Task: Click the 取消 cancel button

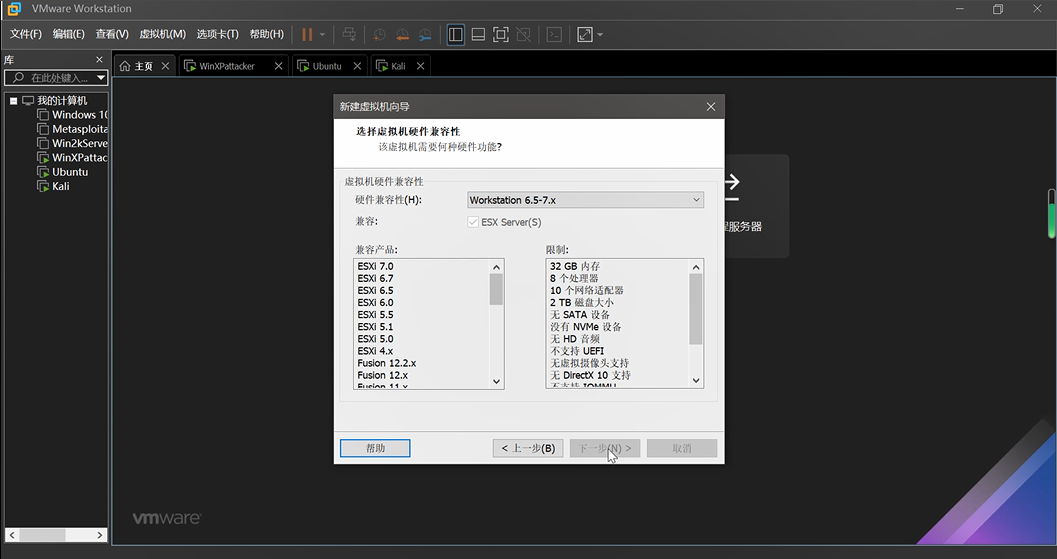Action: coord(682,448)
